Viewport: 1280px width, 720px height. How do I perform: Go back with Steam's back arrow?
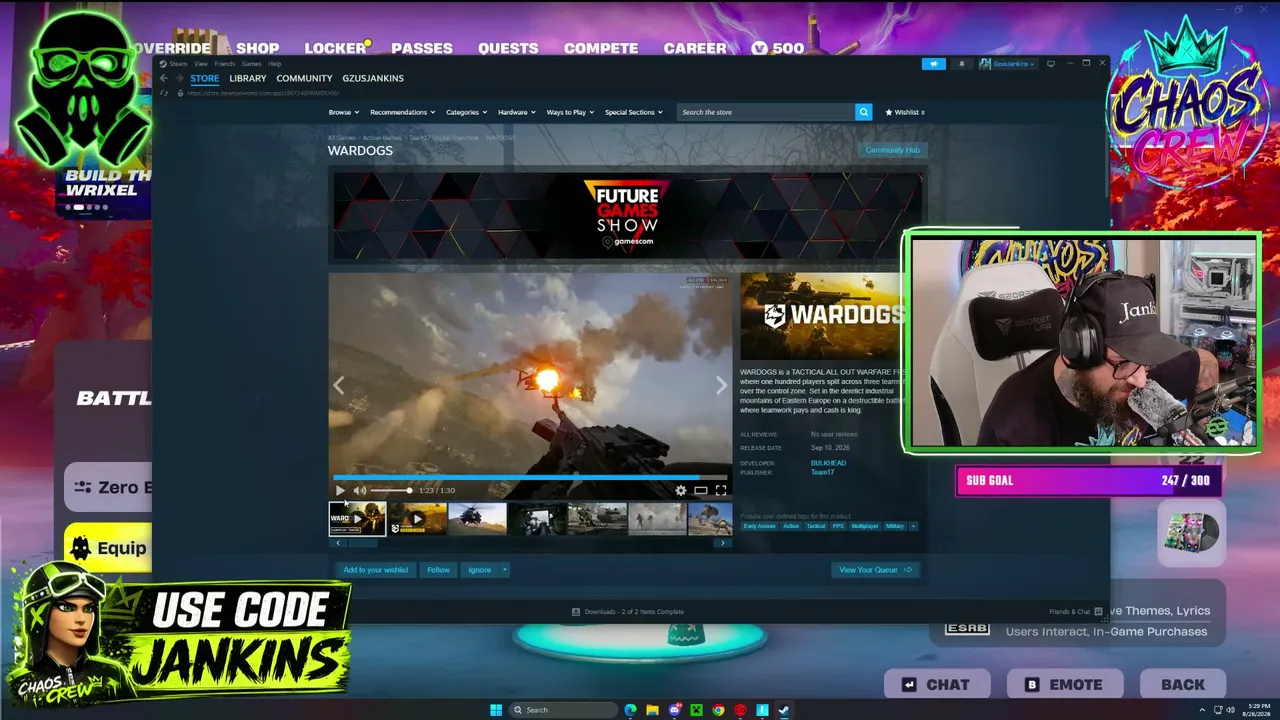(x=164, y=78)
